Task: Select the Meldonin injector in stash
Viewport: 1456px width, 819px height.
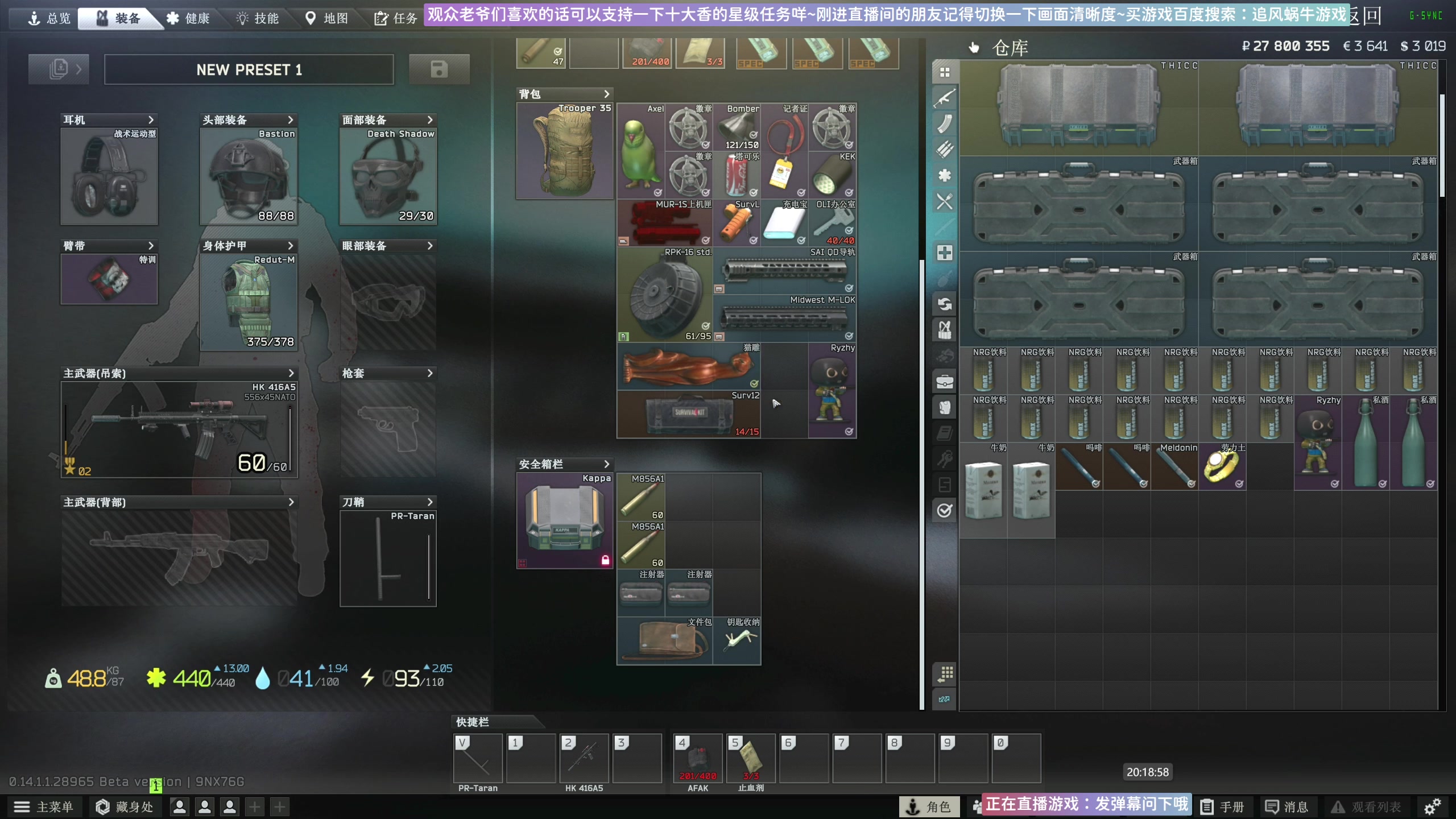Action: (1174, 466)
